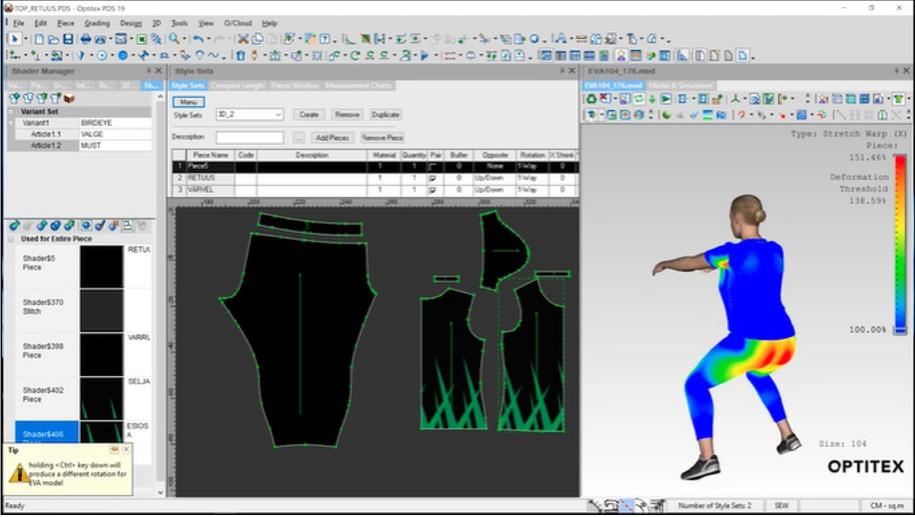The image size is (915, 517).
Task: Open the Grading menu
Action: click(x=97, y=23)
